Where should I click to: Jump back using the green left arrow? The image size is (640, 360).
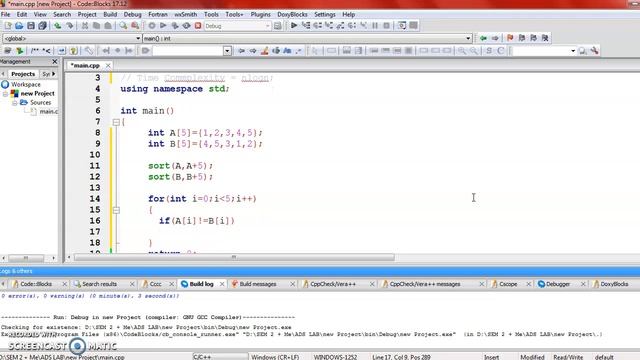(483, 38)
